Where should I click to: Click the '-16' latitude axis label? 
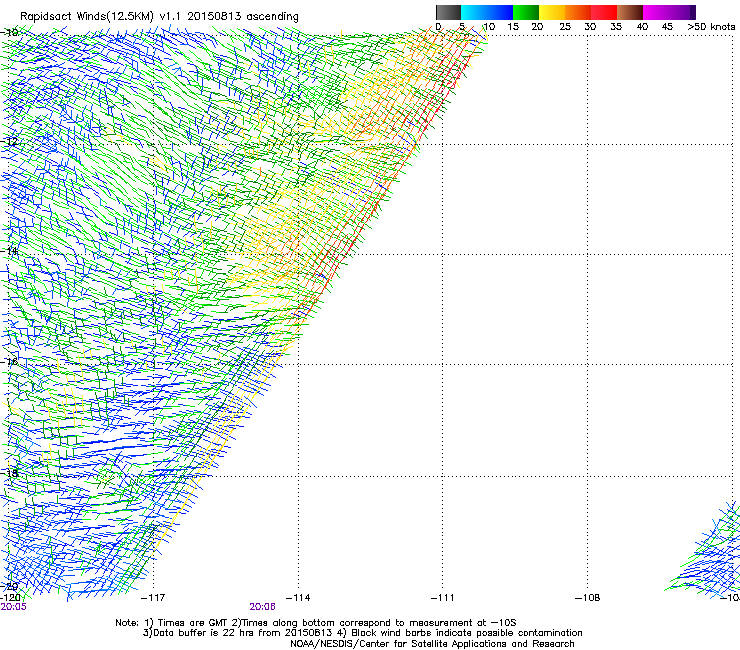tap(10, 362)
